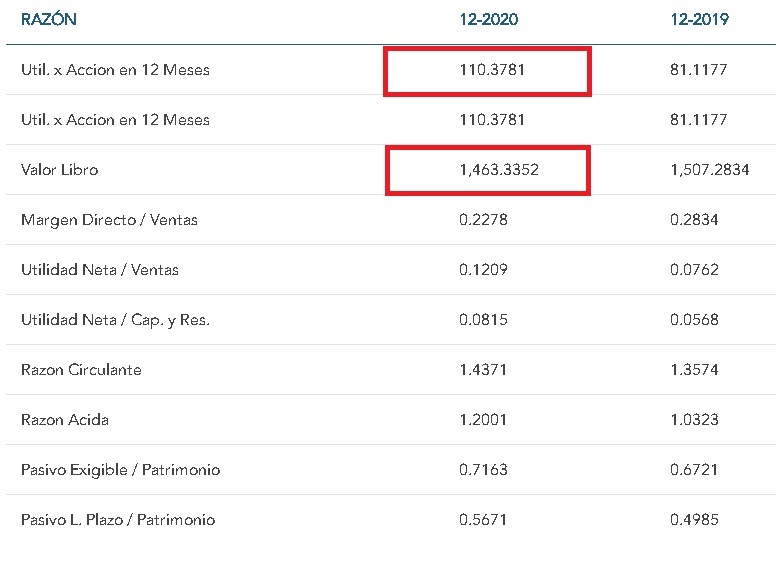Select the red-boxed 110.3781 value
Viewport: 776px width, 561px height.
(488, 70)
